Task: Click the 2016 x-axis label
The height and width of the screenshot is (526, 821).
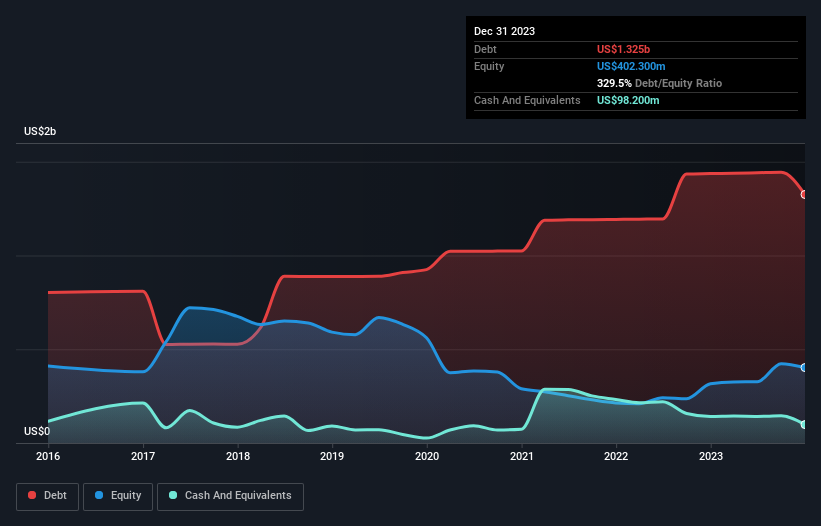Action: [x=48, y=456]
